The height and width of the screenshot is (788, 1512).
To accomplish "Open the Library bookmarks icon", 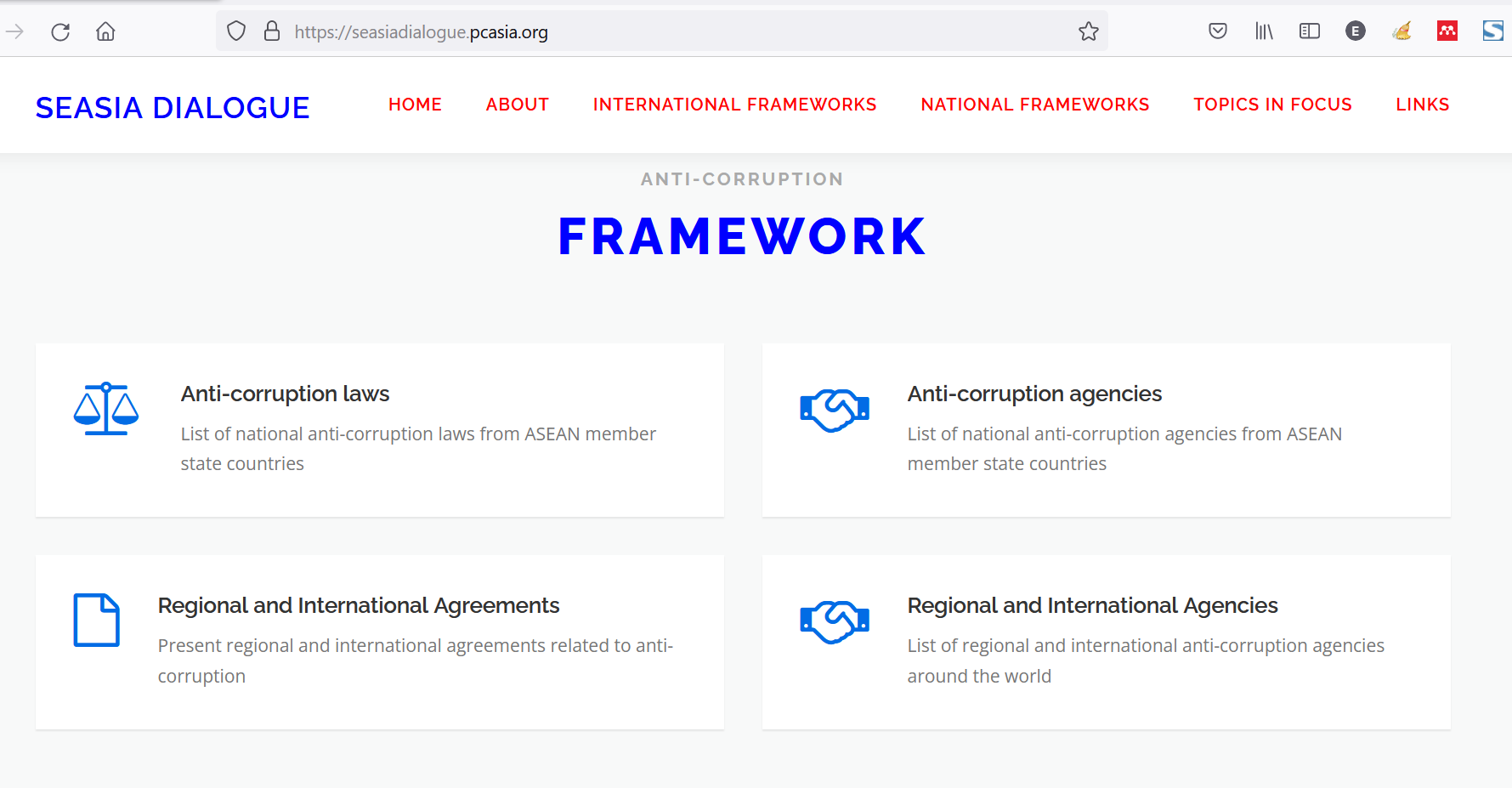I will [x=1264, y=31].
